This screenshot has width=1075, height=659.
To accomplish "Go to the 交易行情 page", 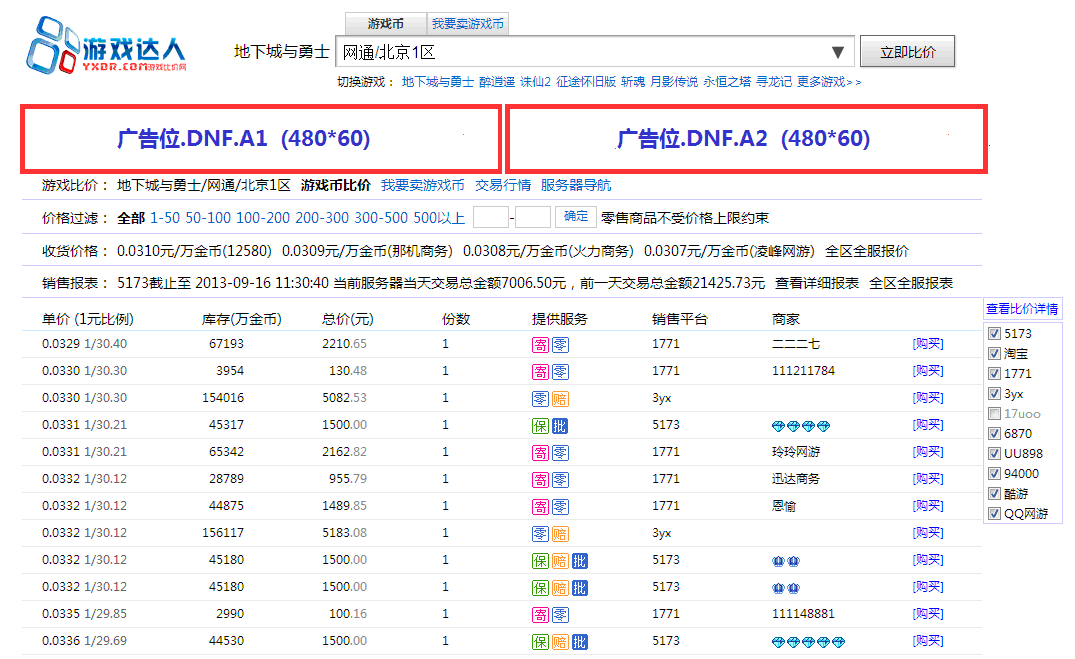I will coord(503,185).
